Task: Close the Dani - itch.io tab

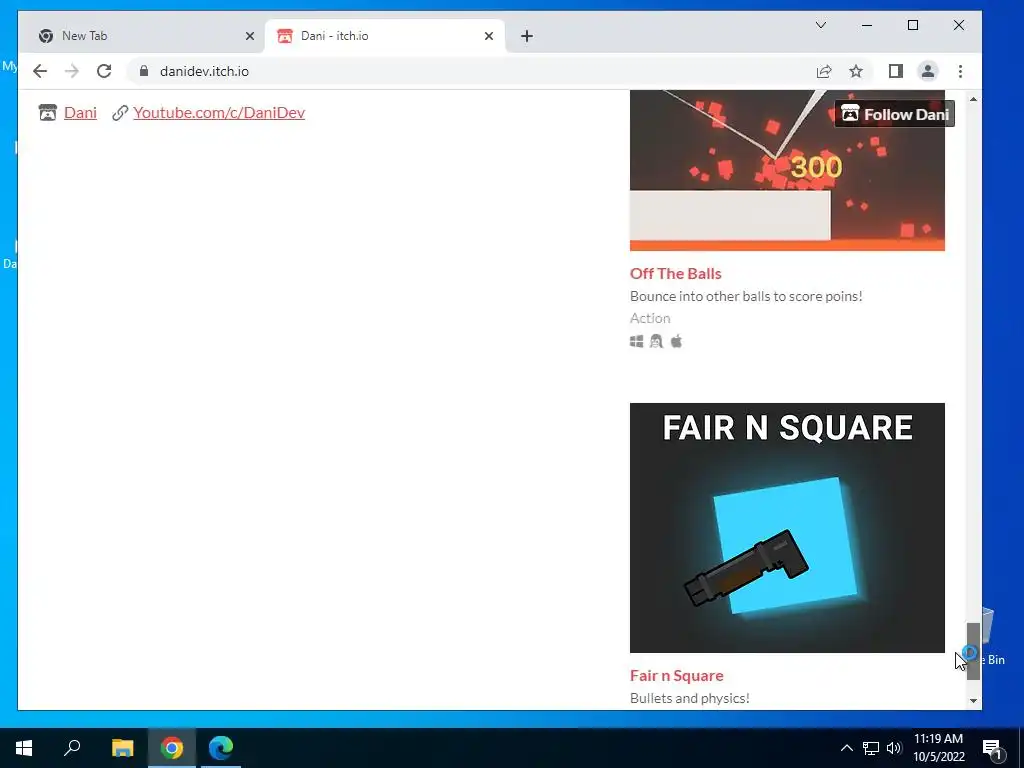Action: tap(488, 36)
